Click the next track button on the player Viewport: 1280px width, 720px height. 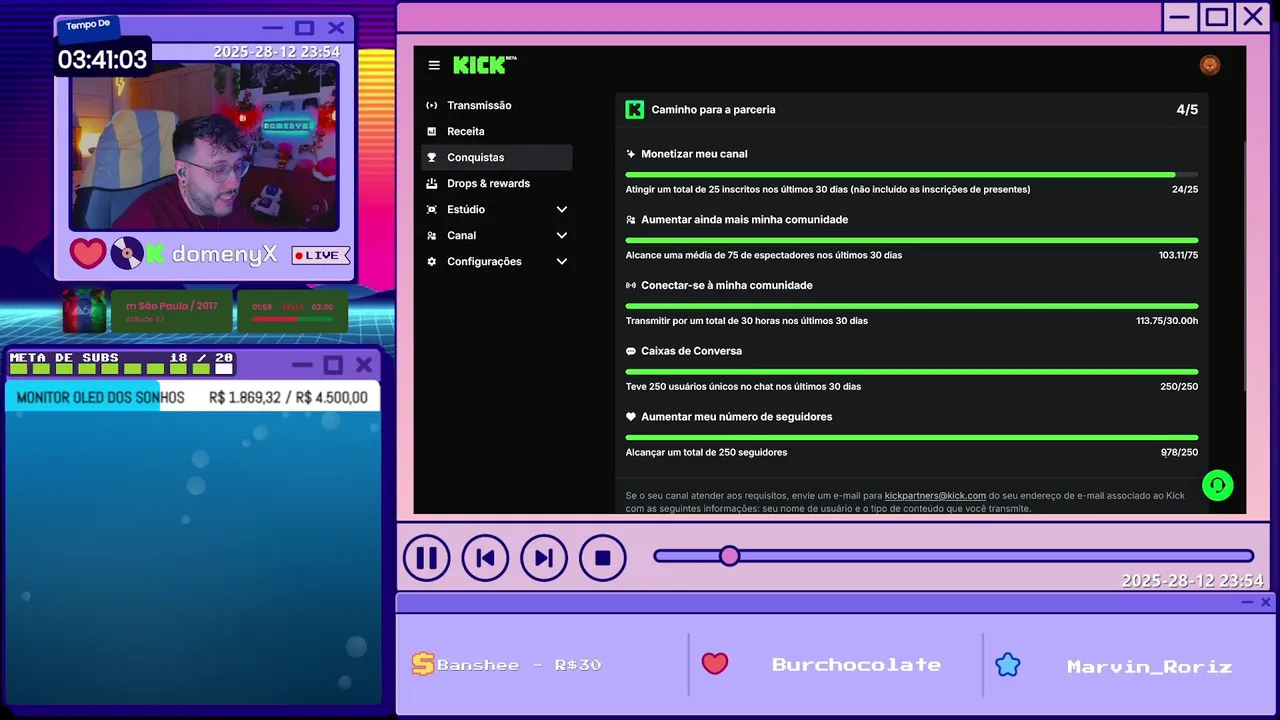click(x=544, y=558)
